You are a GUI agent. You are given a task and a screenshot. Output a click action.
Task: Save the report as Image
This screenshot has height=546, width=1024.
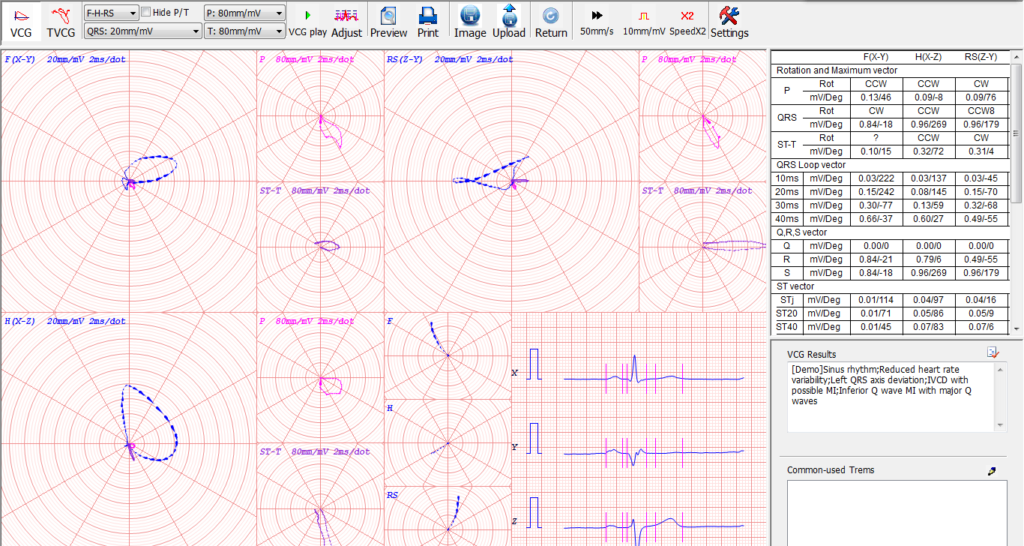(470, 21)
